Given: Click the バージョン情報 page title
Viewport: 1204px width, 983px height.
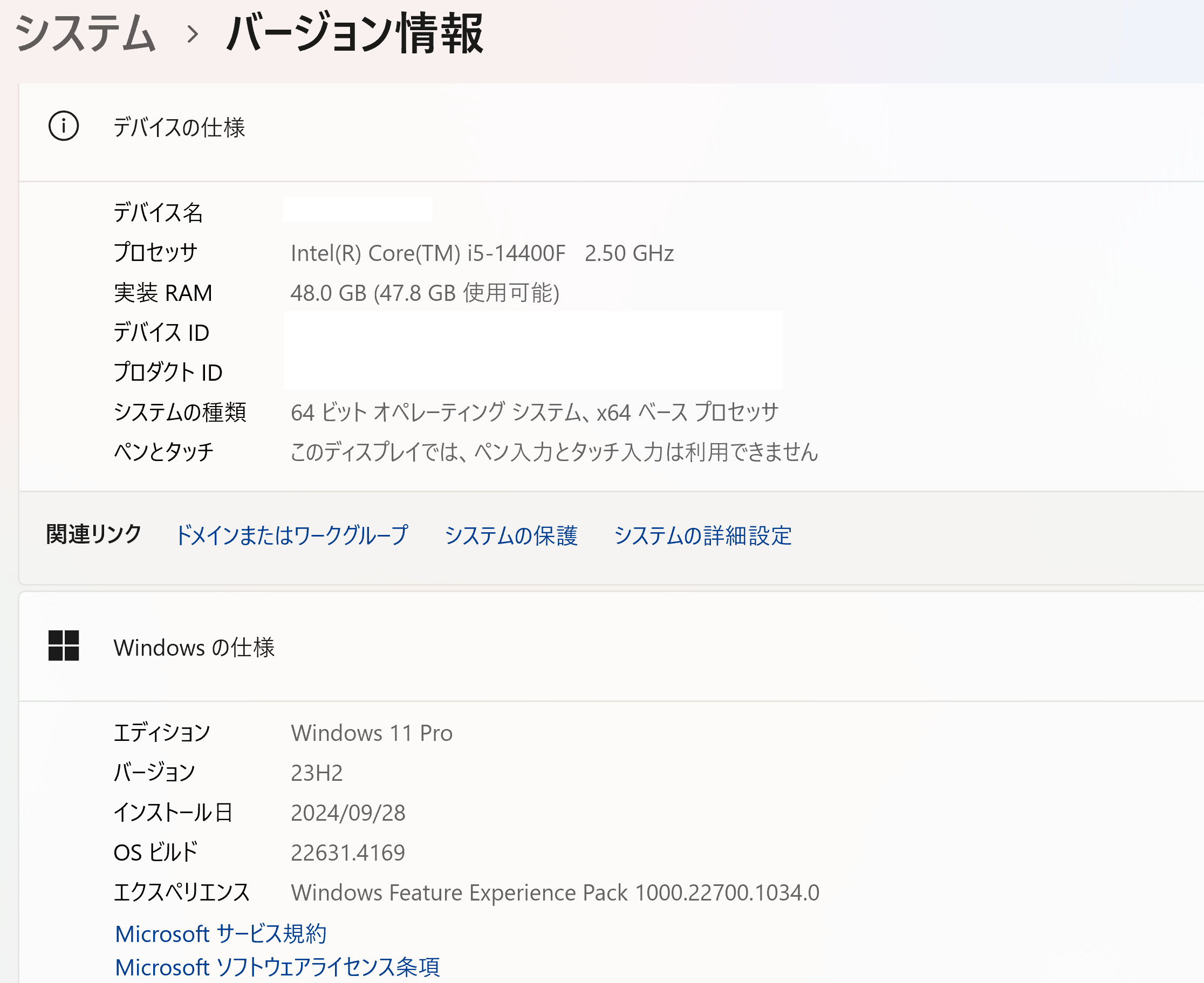Looking at the screenshot, I should click(354, 34).
